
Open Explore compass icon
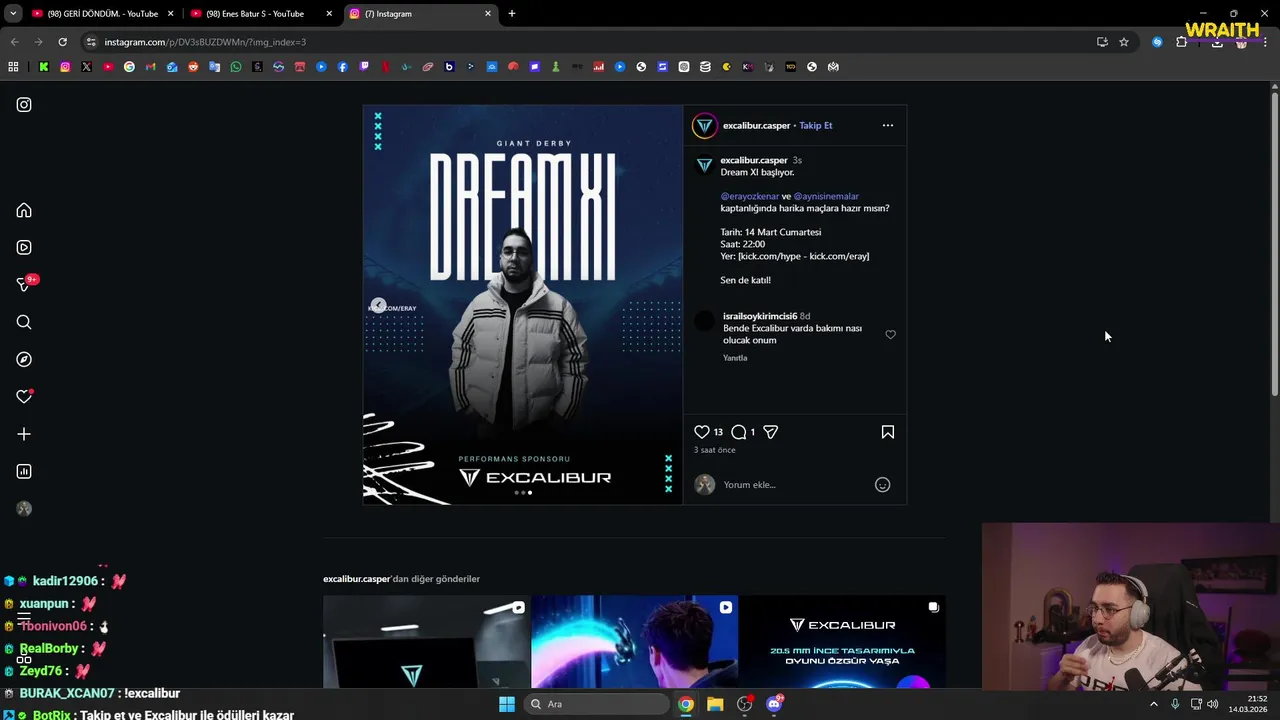(x=24, y=359)
